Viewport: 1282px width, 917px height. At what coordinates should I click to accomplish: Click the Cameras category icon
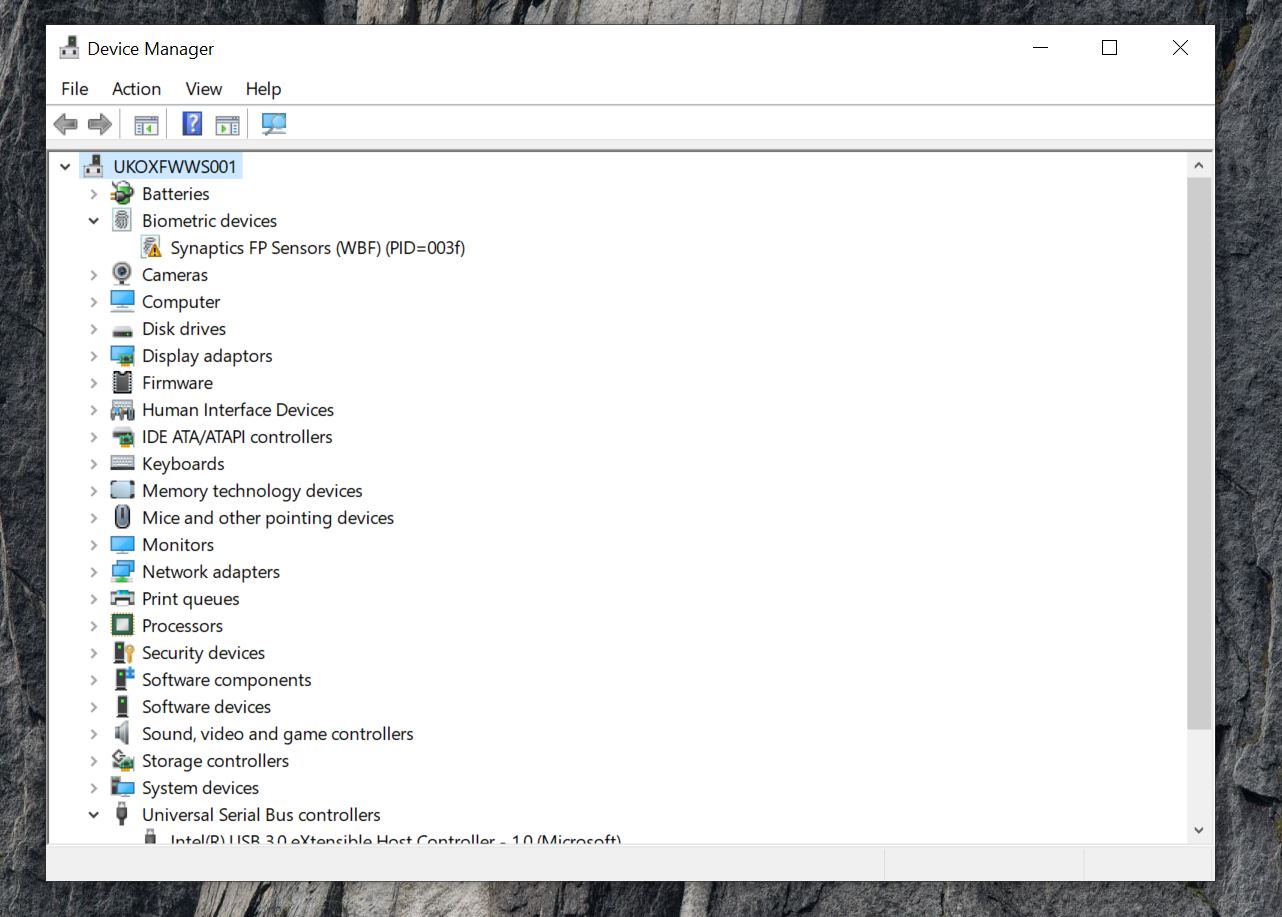[120, 274]
